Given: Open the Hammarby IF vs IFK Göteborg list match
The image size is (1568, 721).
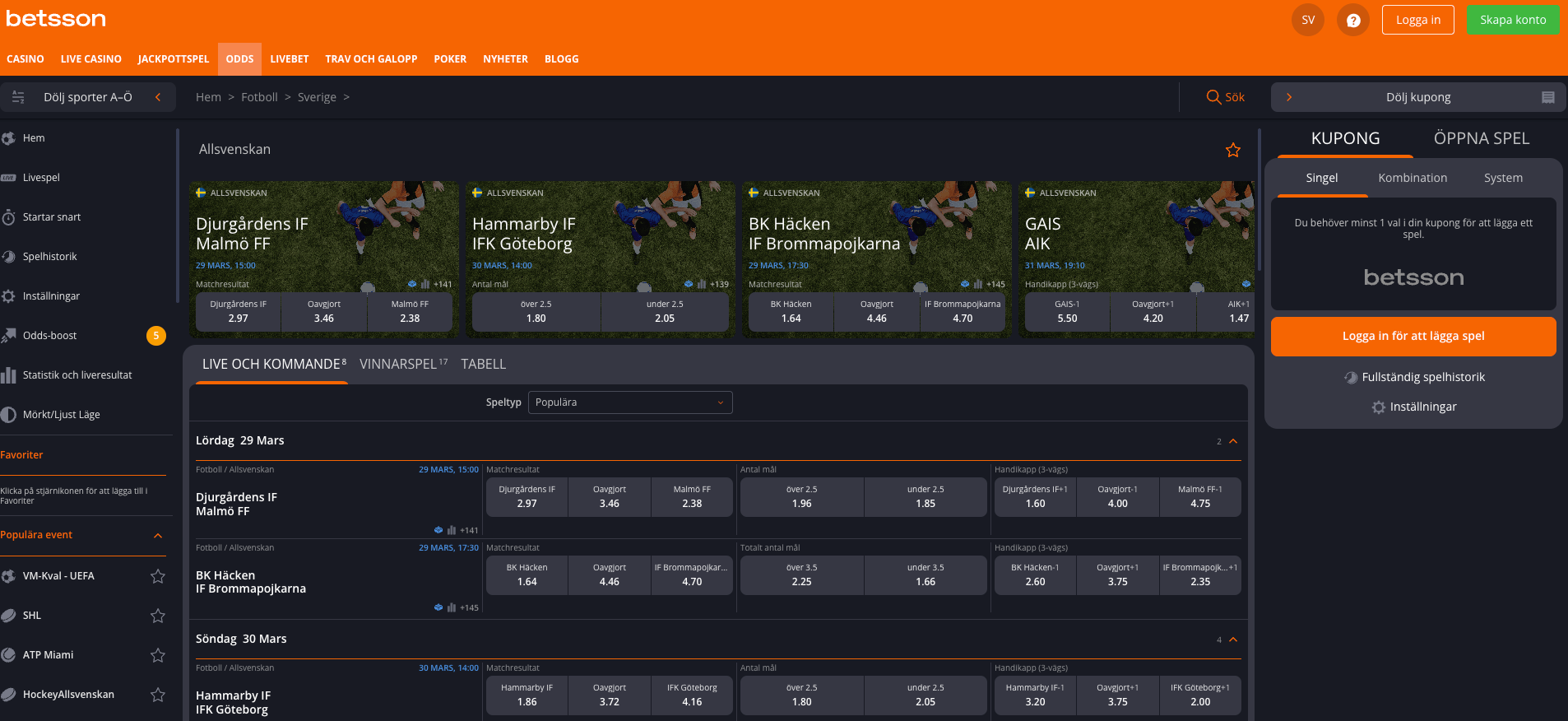Looking at the screenshot, I should 234,702.
